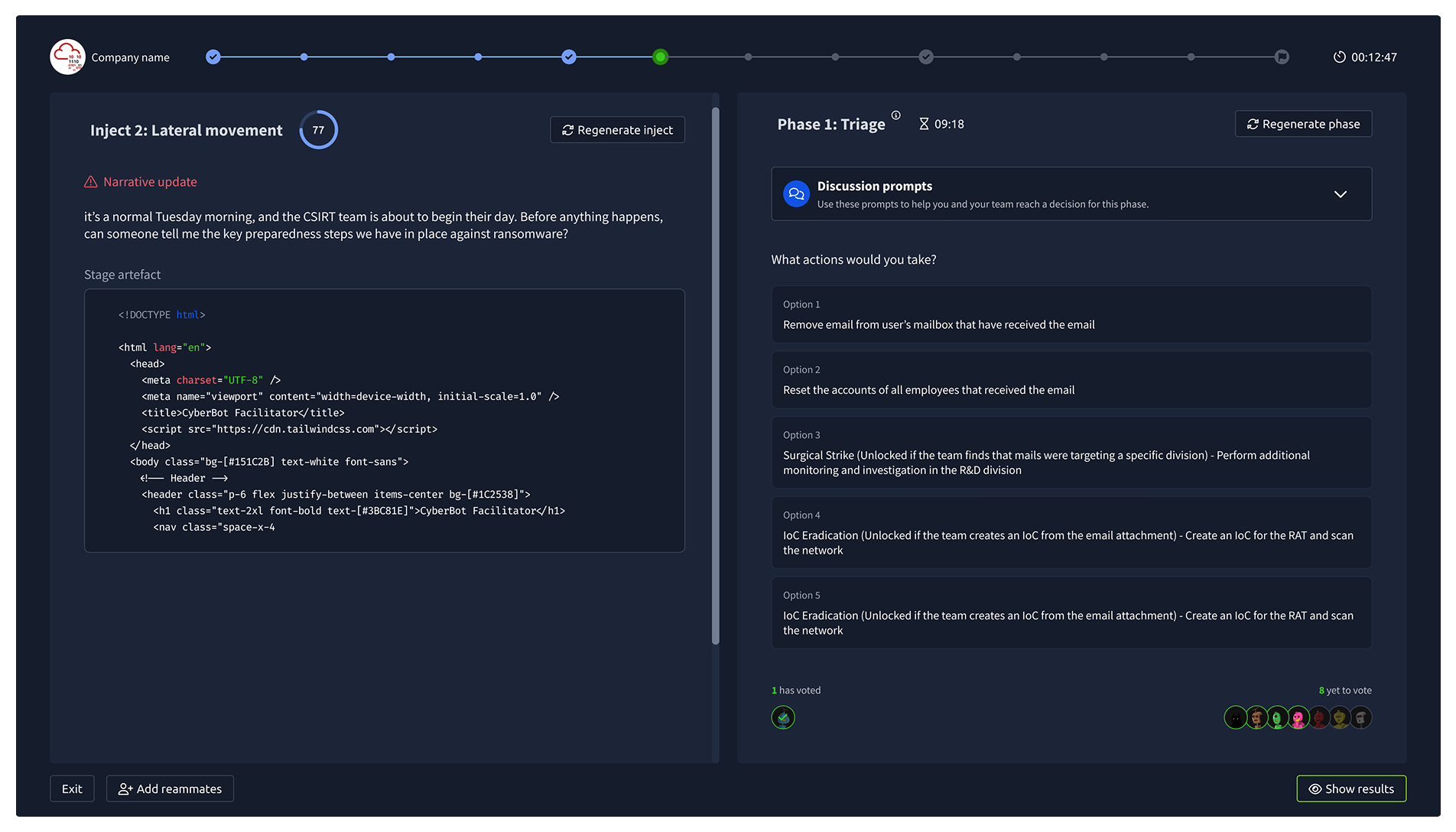Click the blue discussion prompts chat icon

point(796,194)
